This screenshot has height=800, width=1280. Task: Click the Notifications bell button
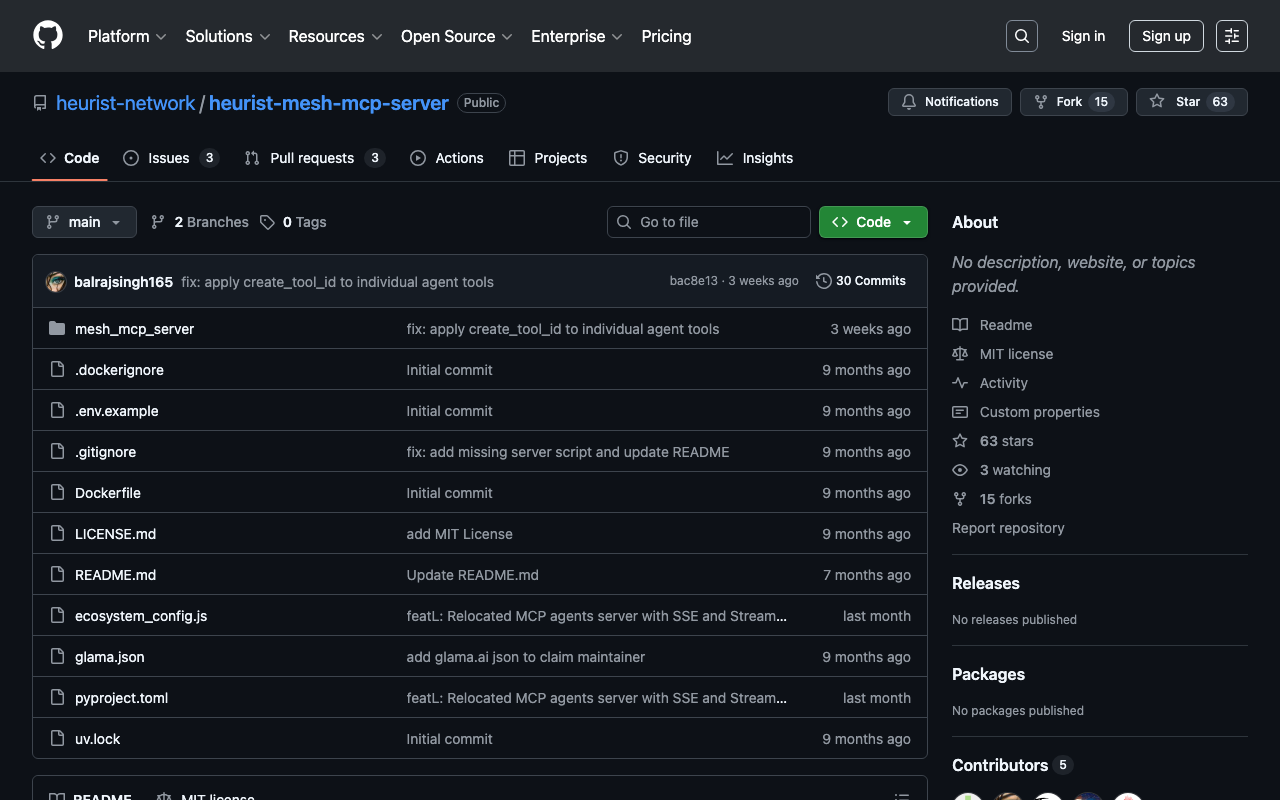pos(949,102)
